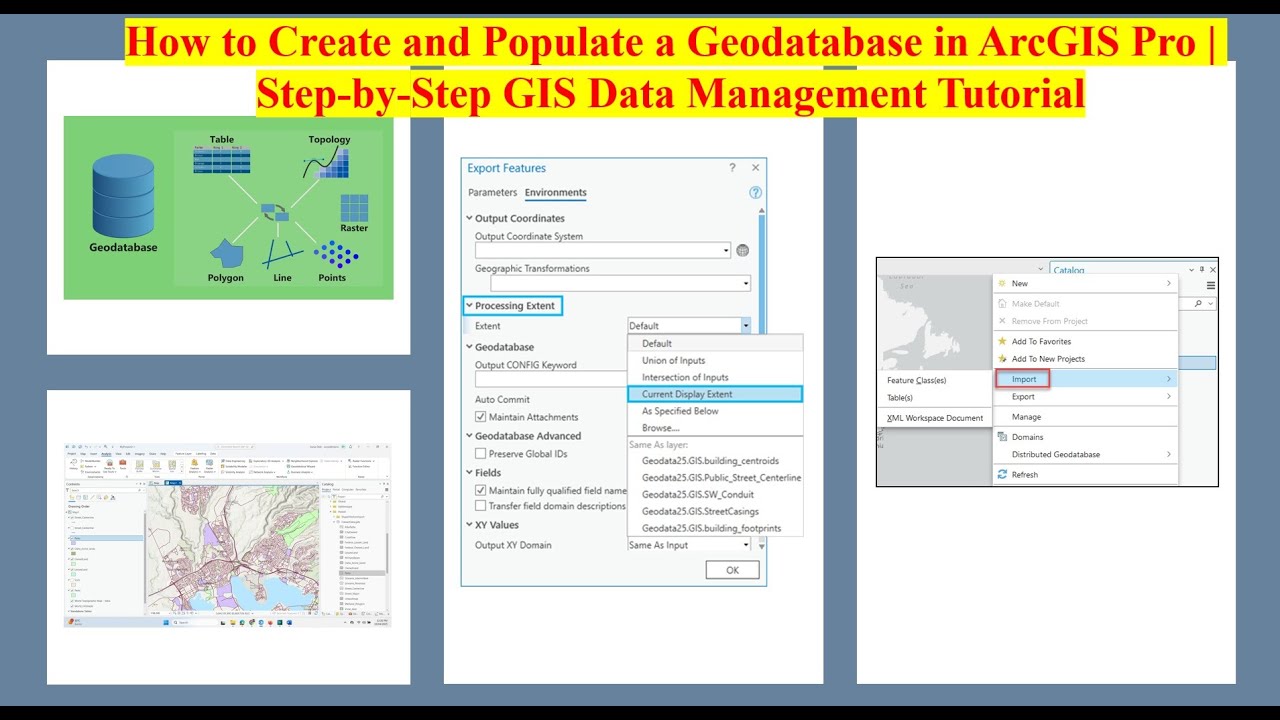
Task: Click Windows Start button in ArcGIS screenshot taskbar
Action: (168, 622)
